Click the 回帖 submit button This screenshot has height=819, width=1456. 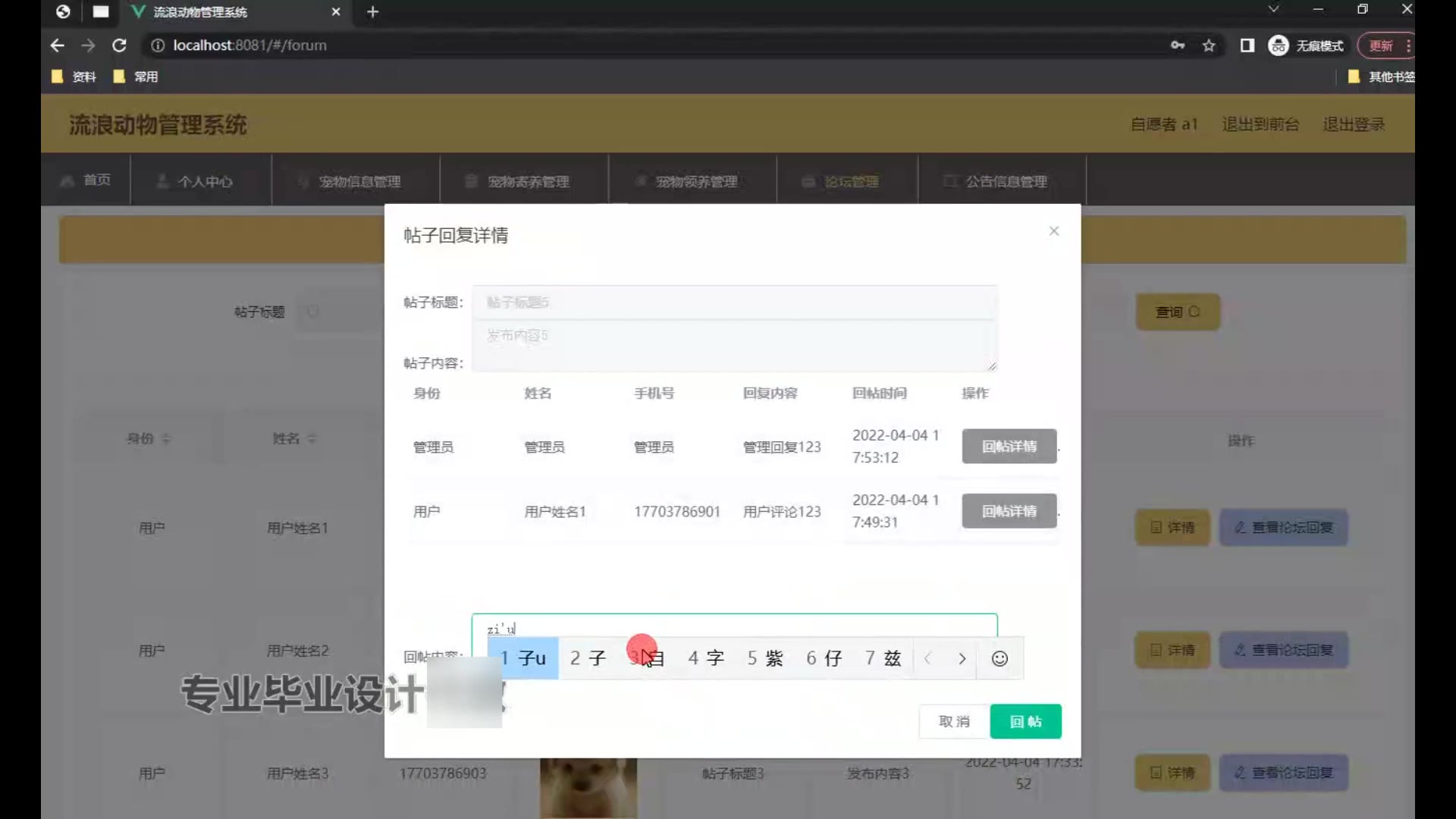click(1025, 721)
